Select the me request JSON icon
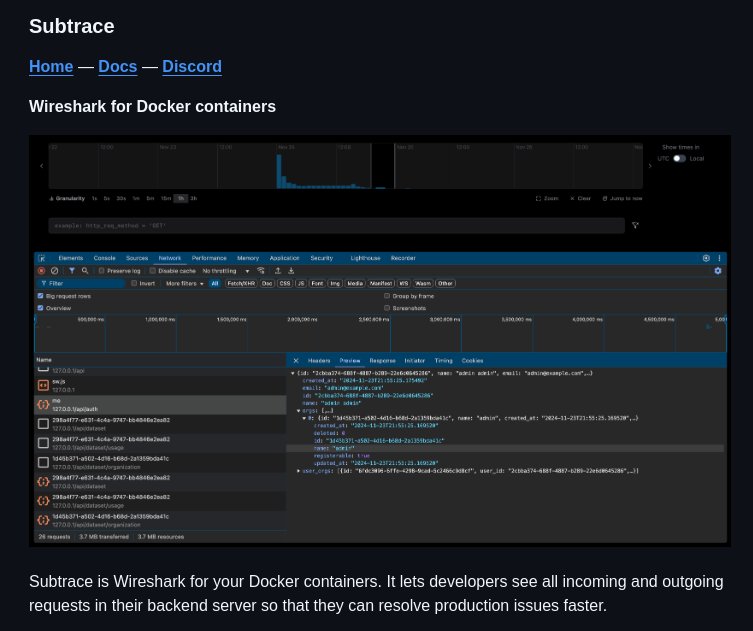The height and width of the screenshot is (631, 753). (x=43, y=405)
